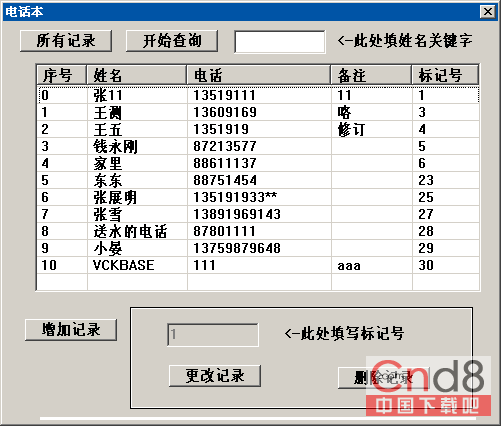Click mark number 27 in 张雪 row
Screen dimensions: 501x426
point(426,214)
